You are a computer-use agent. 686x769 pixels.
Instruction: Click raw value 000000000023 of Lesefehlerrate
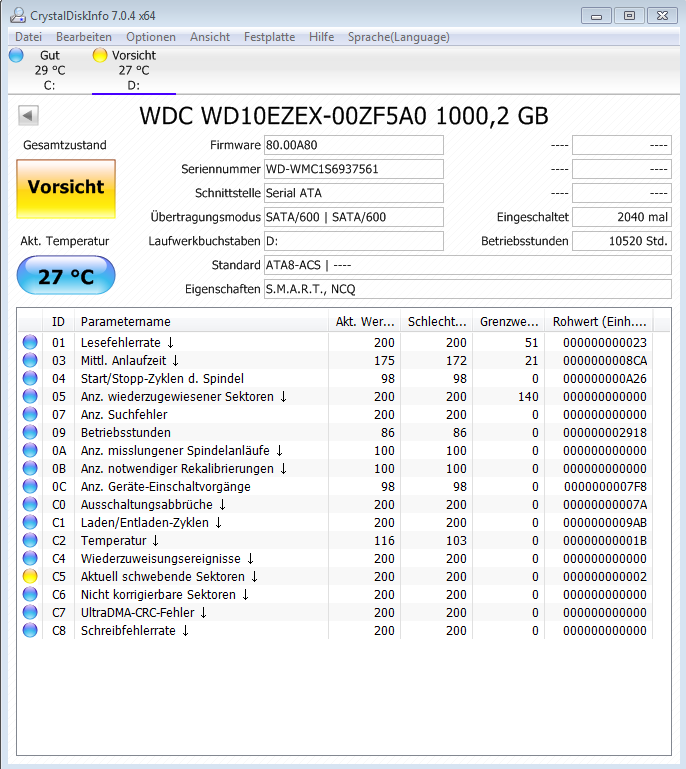605,342
